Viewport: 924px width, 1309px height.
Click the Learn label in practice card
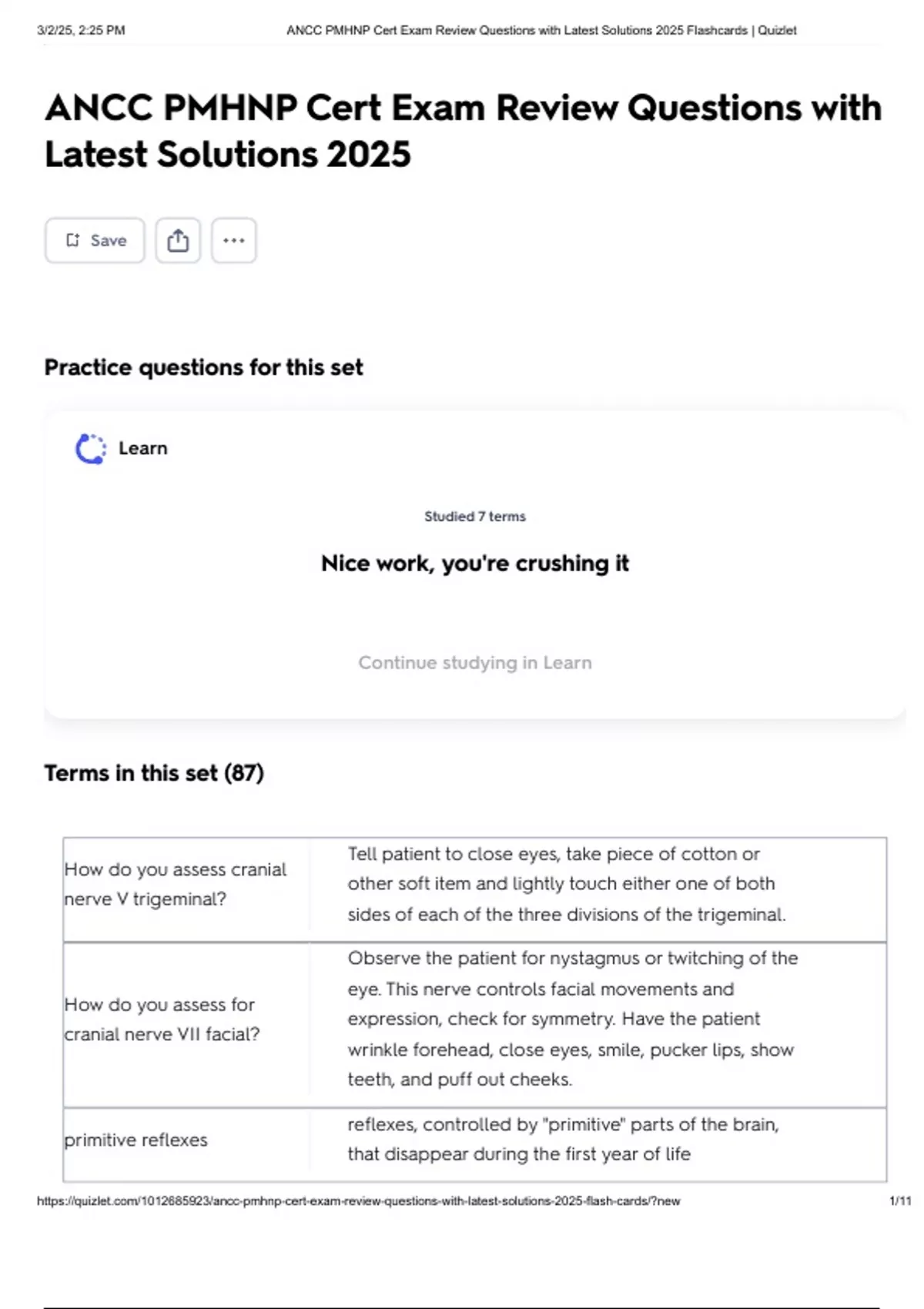[142, 448]
